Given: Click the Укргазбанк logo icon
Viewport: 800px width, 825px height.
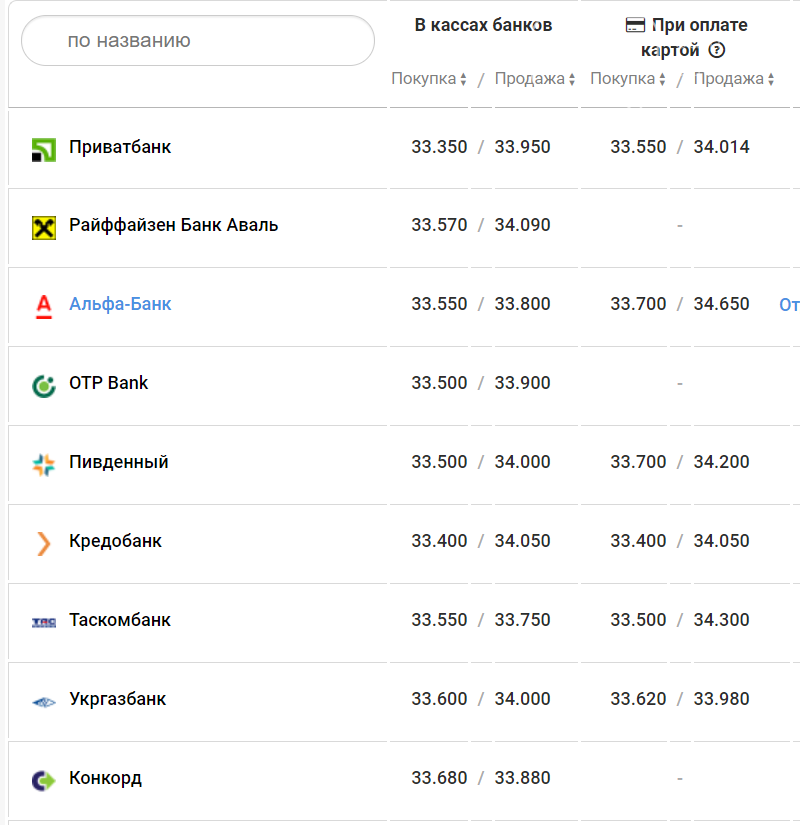Looking at the screenshot, I should tap(44, 702).
